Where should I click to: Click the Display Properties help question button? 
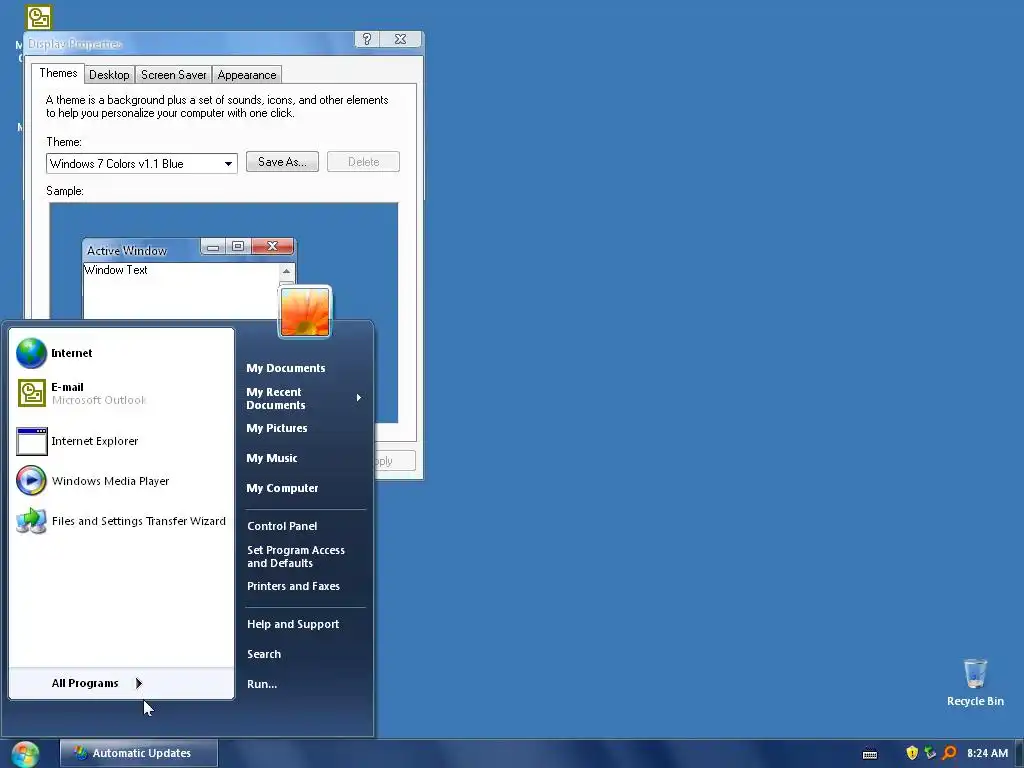pos(367,39)
